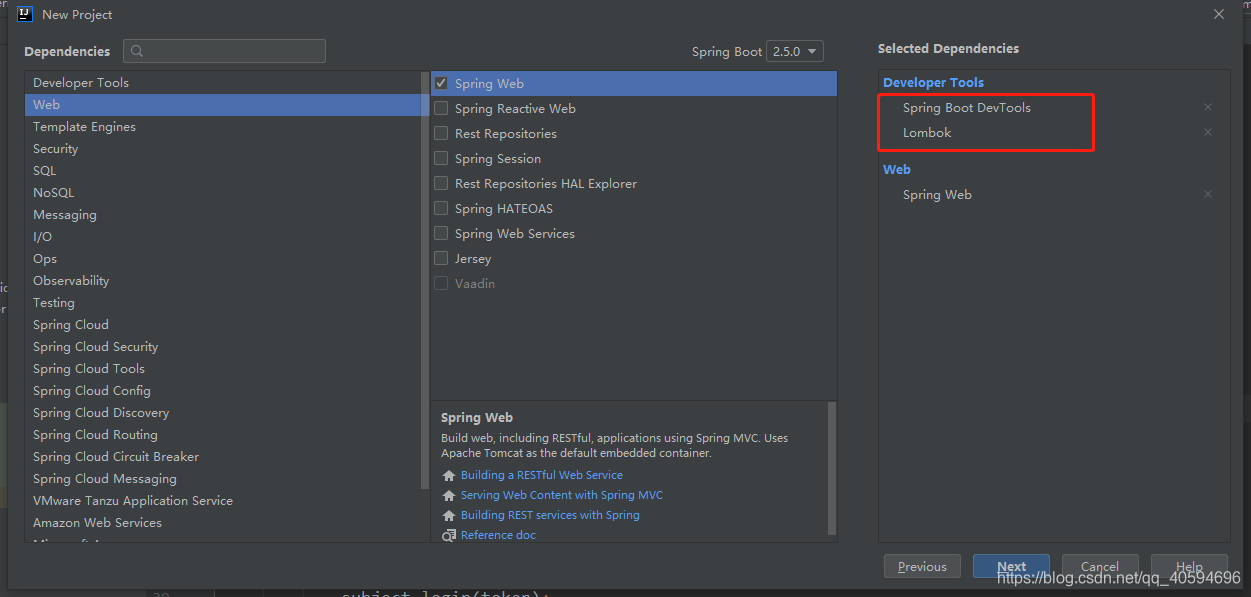This screenshot has height=597, width=1251.
Task: Click the disabled Vaadin checkbox
Action: [x=441, y=283]
